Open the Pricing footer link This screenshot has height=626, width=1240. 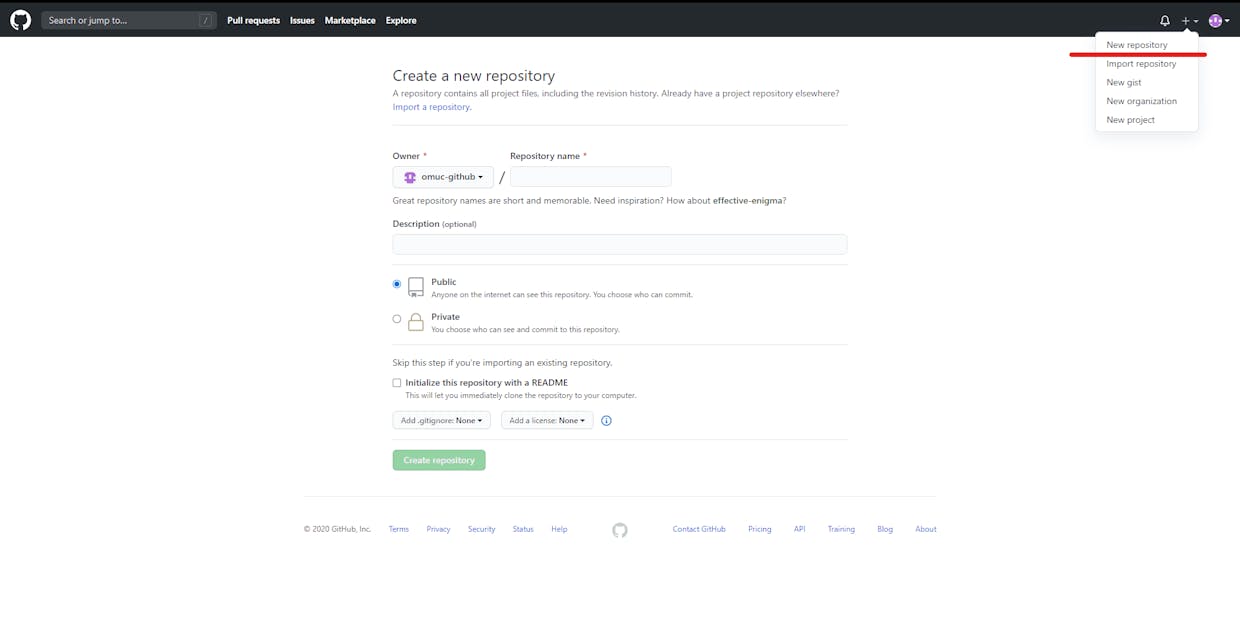(760, 530)
